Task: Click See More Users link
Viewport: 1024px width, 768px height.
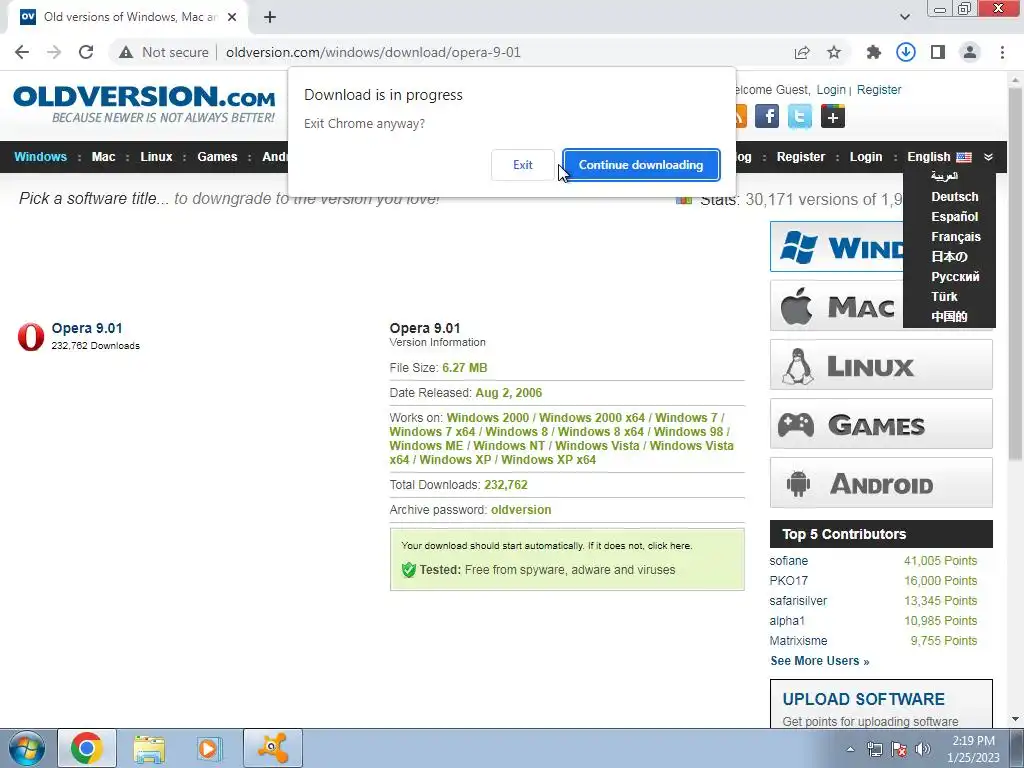Action: point(820,661)
